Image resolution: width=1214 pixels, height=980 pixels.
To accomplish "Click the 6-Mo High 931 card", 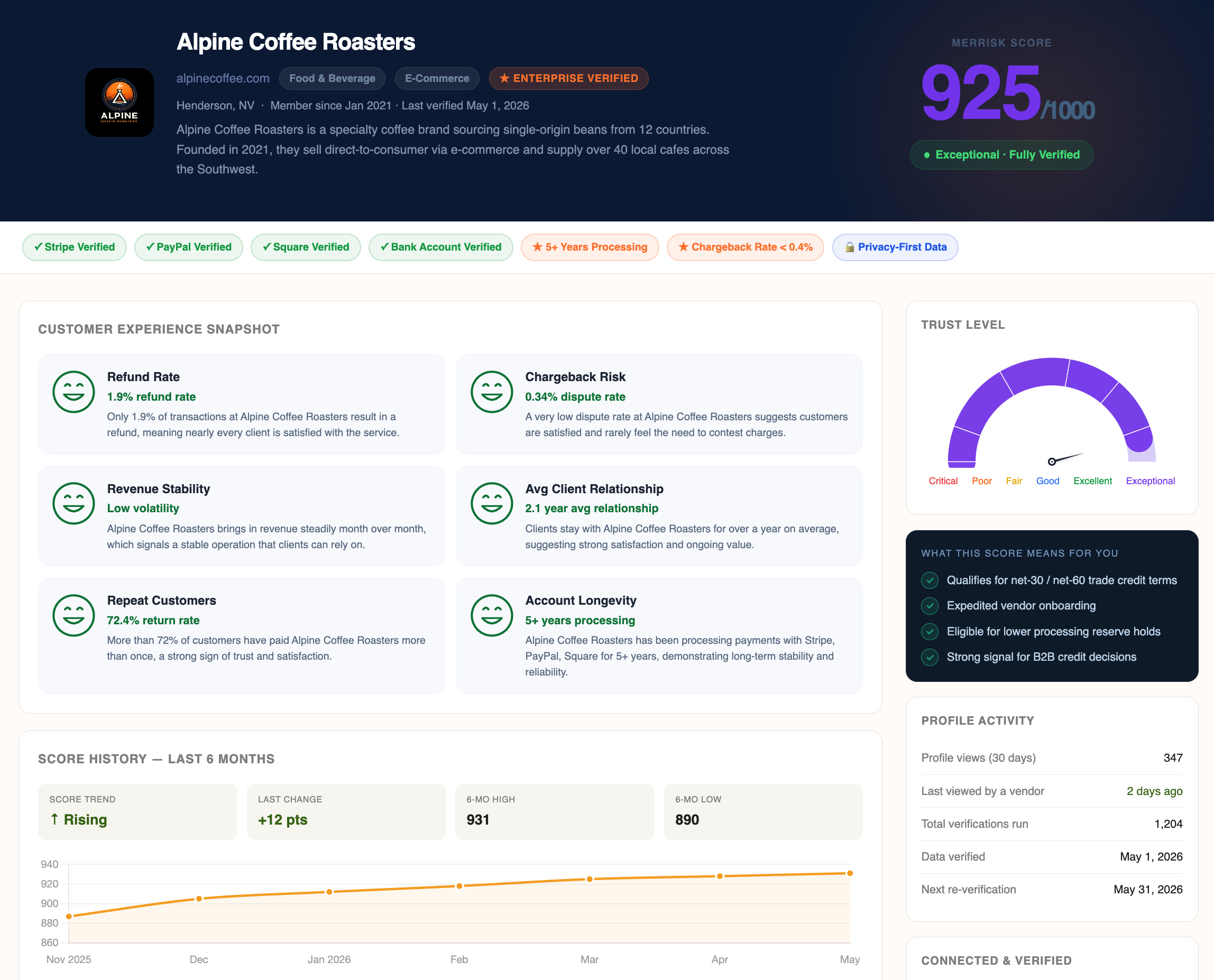I will (x=555, y=812).
